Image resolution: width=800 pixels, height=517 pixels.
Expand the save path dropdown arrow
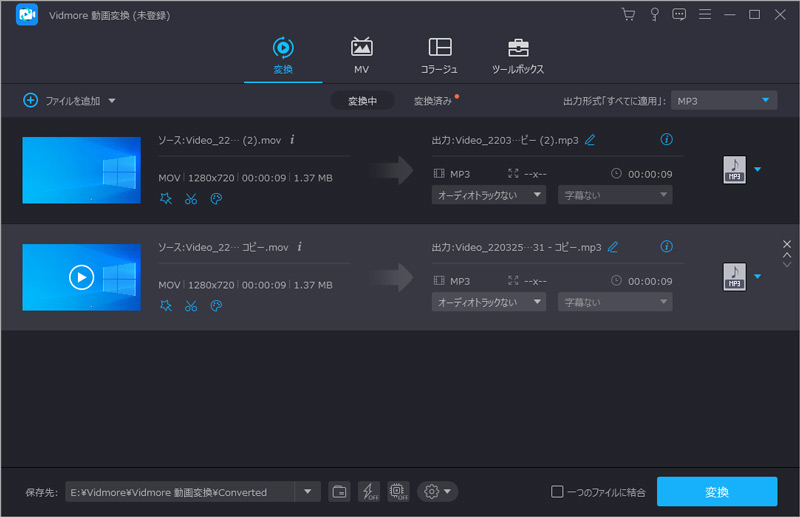[x=308, y=491]
